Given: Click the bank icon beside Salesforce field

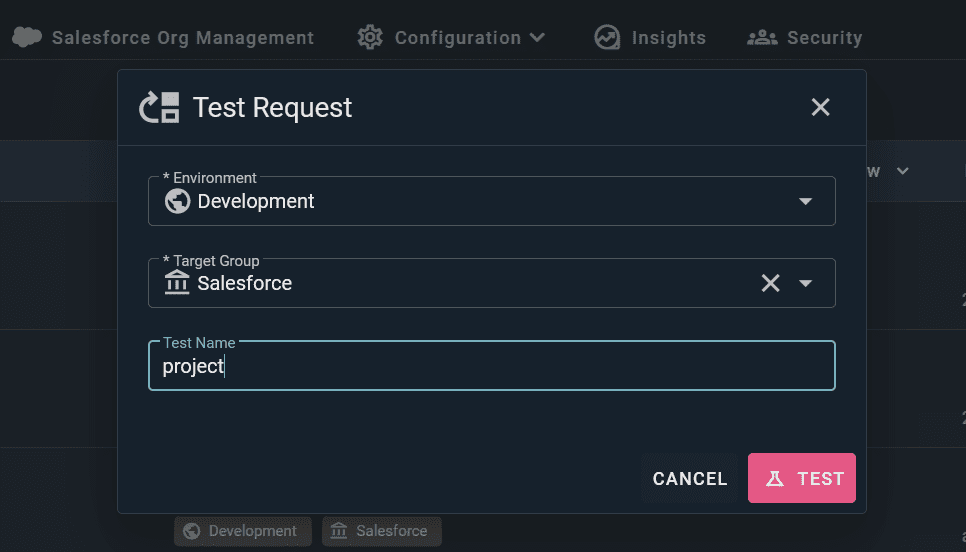Looking at the screenshot, I should coord(177,283).
